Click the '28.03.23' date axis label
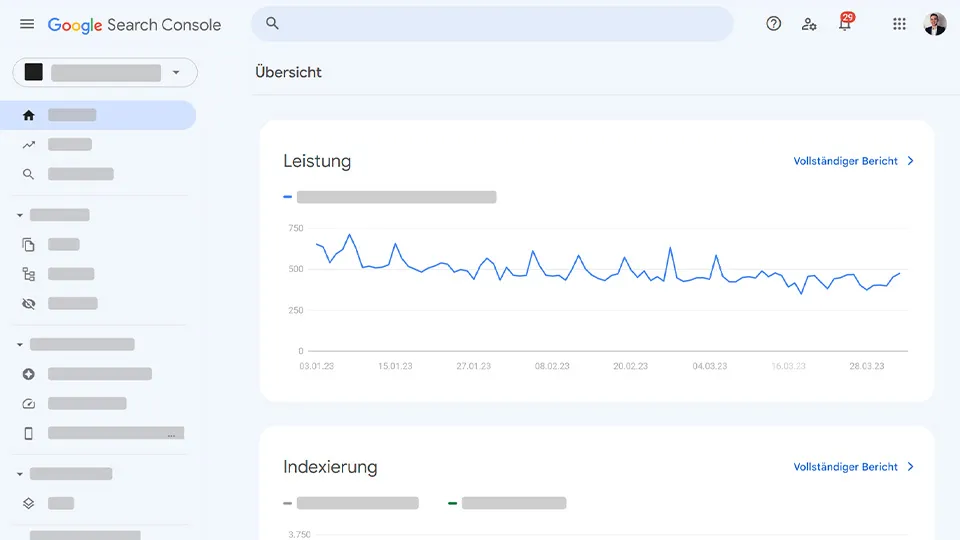 pos(866,366)
